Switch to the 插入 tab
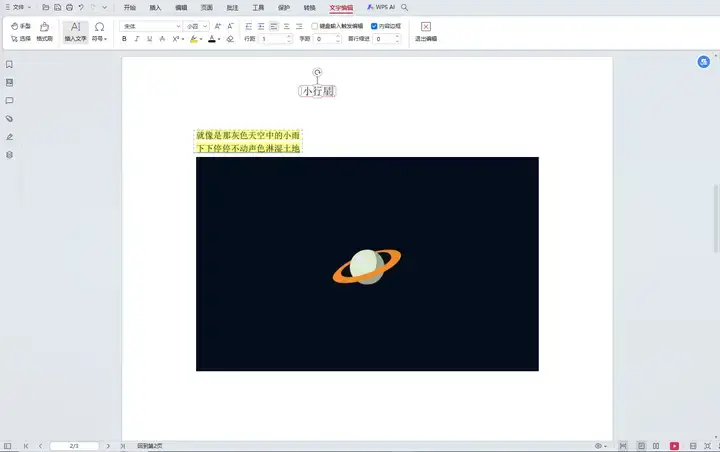The height and width of the screenshot is (452, 720). click(x=156, y=7)
